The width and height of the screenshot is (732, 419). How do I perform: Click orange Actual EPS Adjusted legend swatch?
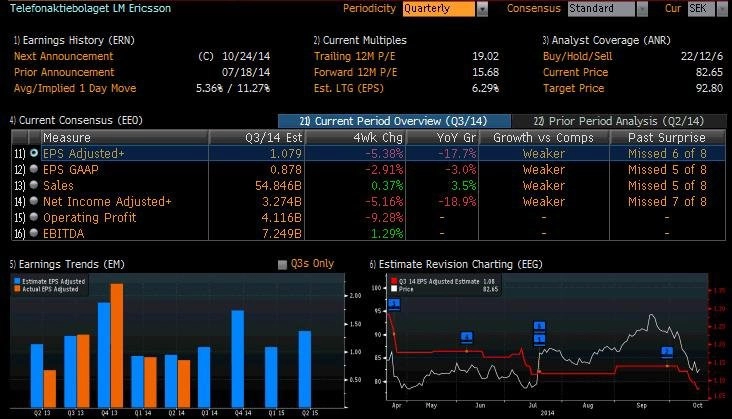point(17,289)
